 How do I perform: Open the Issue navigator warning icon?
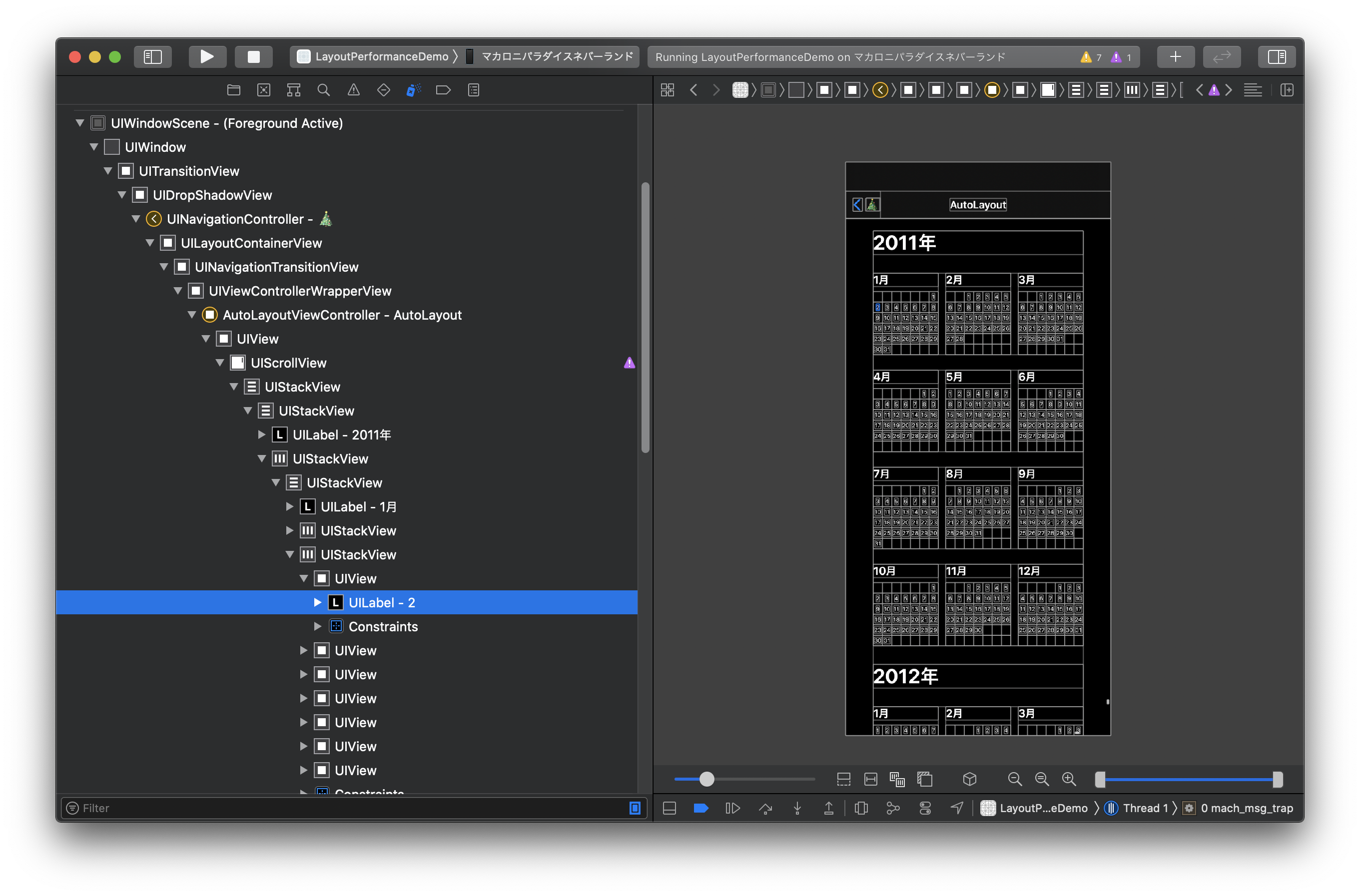click(x=354, y=90)
